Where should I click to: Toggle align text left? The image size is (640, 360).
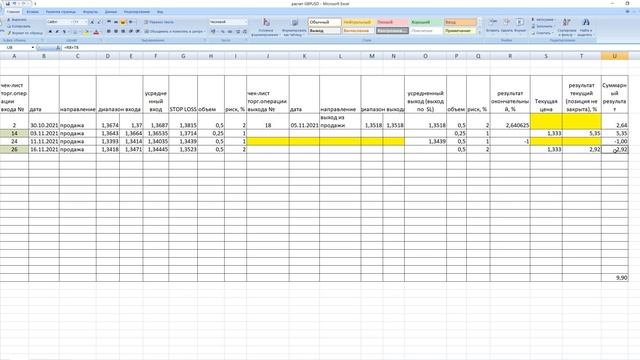[109, 31]
